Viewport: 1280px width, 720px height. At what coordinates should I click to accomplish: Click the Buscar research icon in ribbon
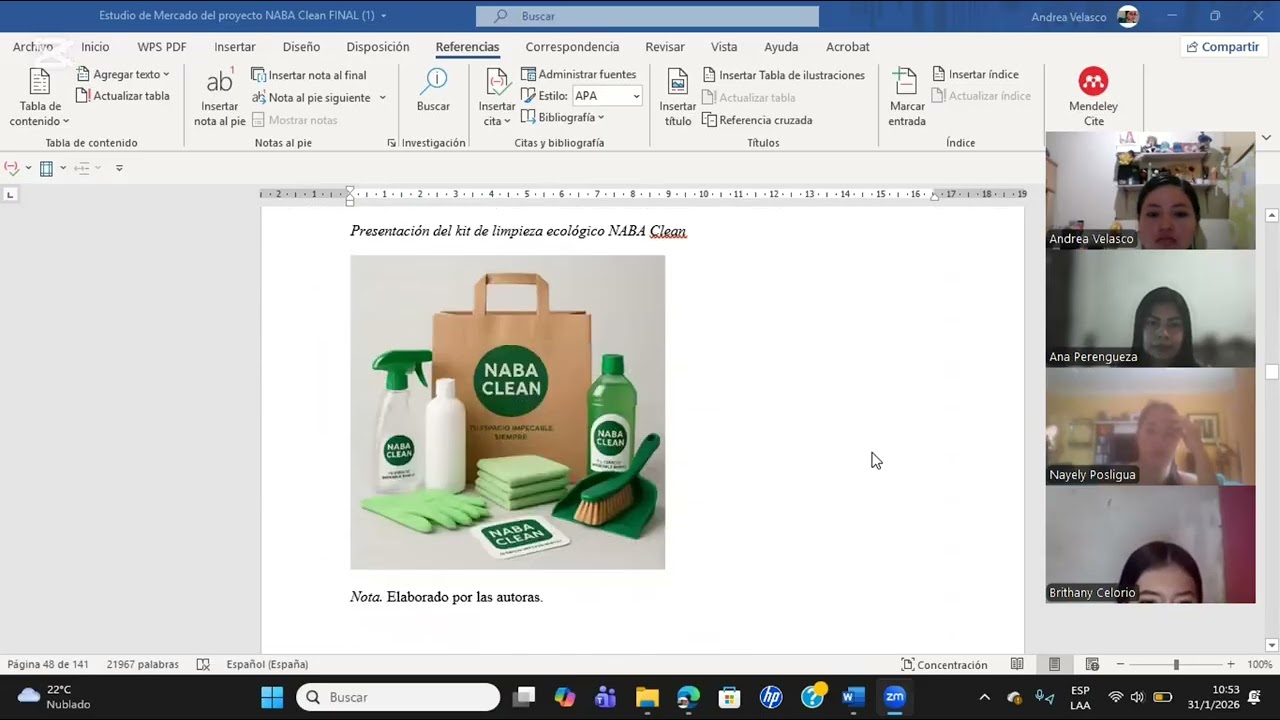(433, 90)
